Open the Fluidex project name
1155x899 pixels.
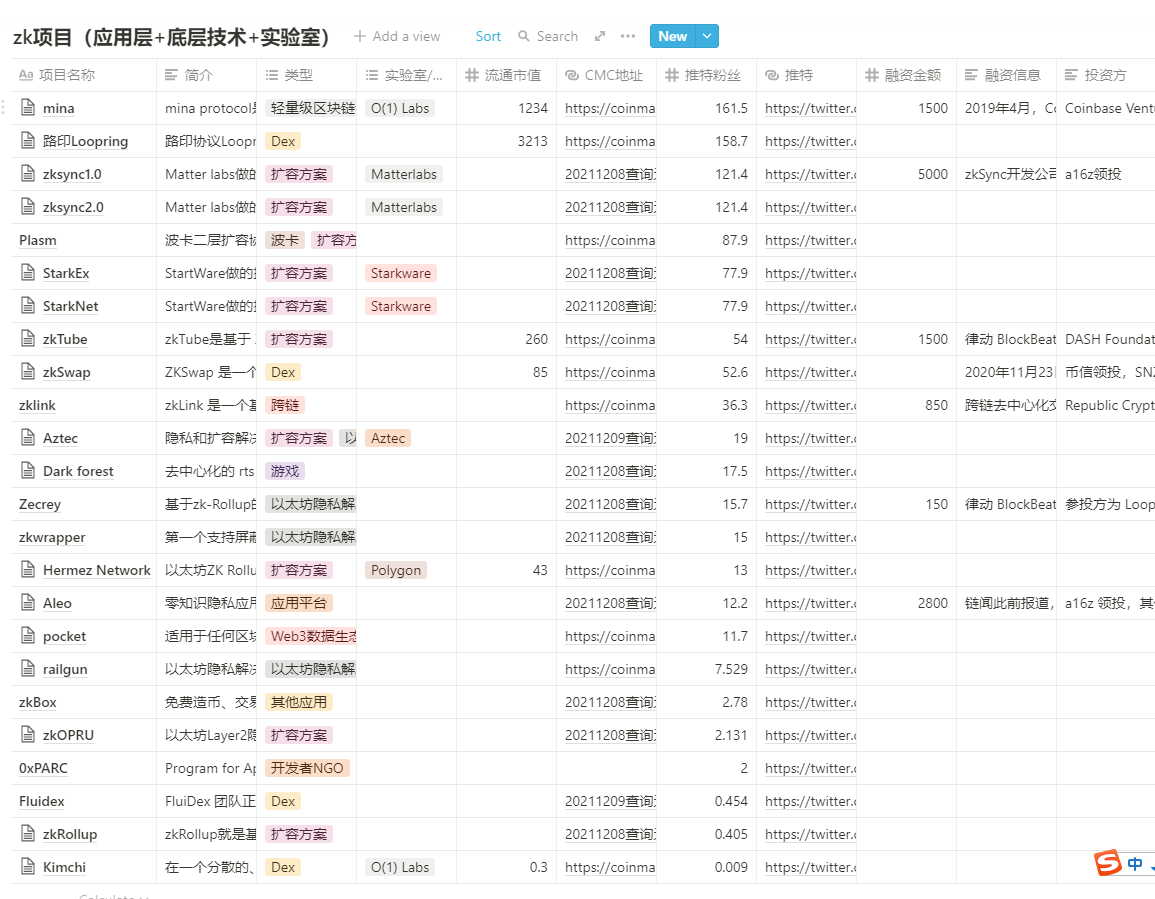(42, 801)
